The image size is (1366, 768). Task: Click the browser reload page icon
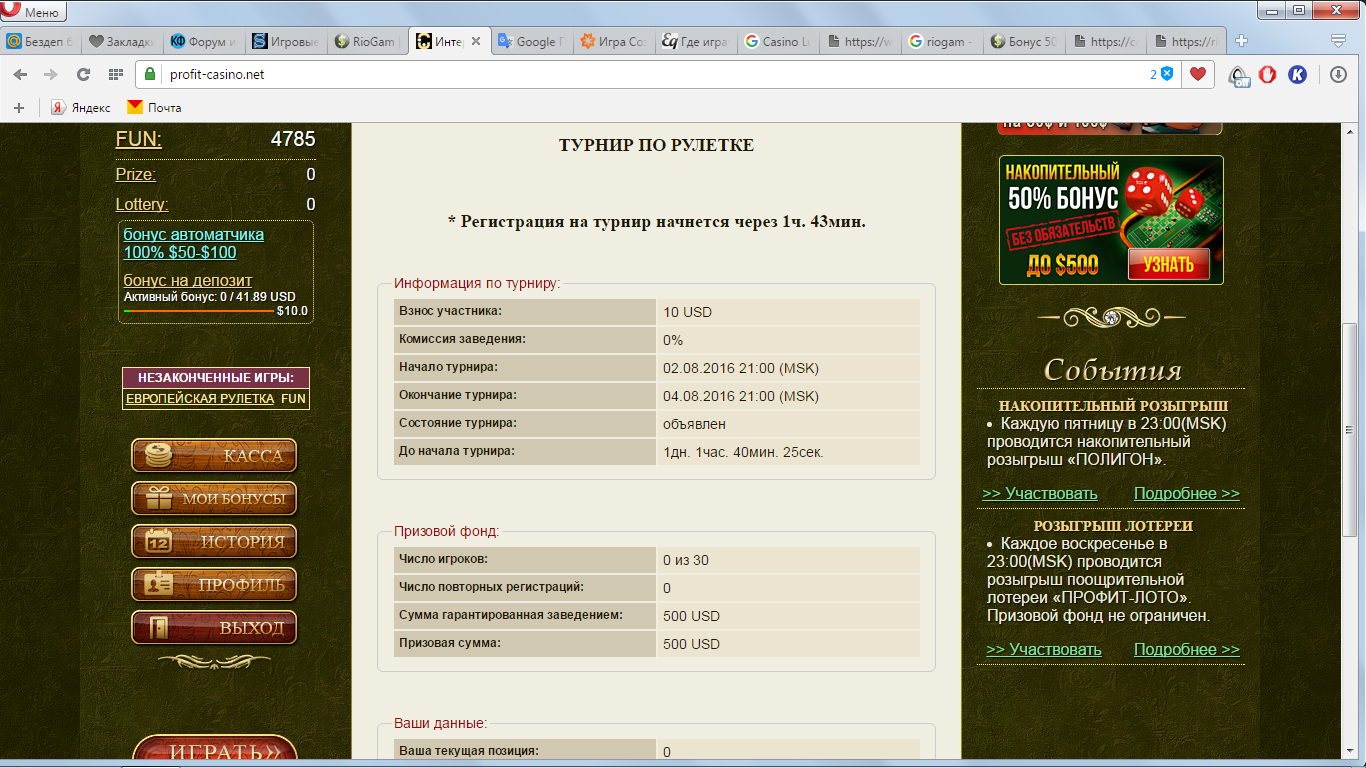(83, 74)
